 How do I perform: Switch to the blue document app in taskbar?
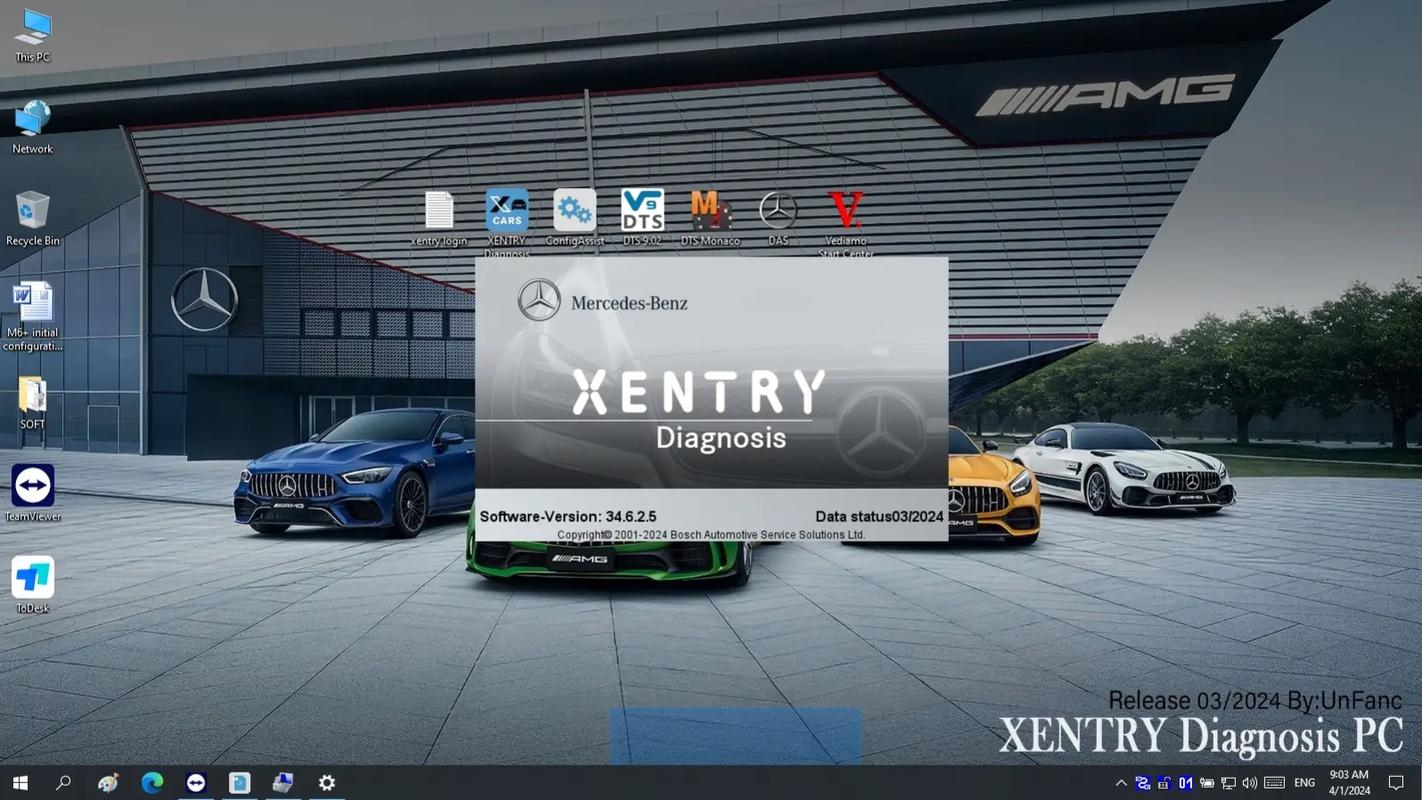click(x=239, y=783)
